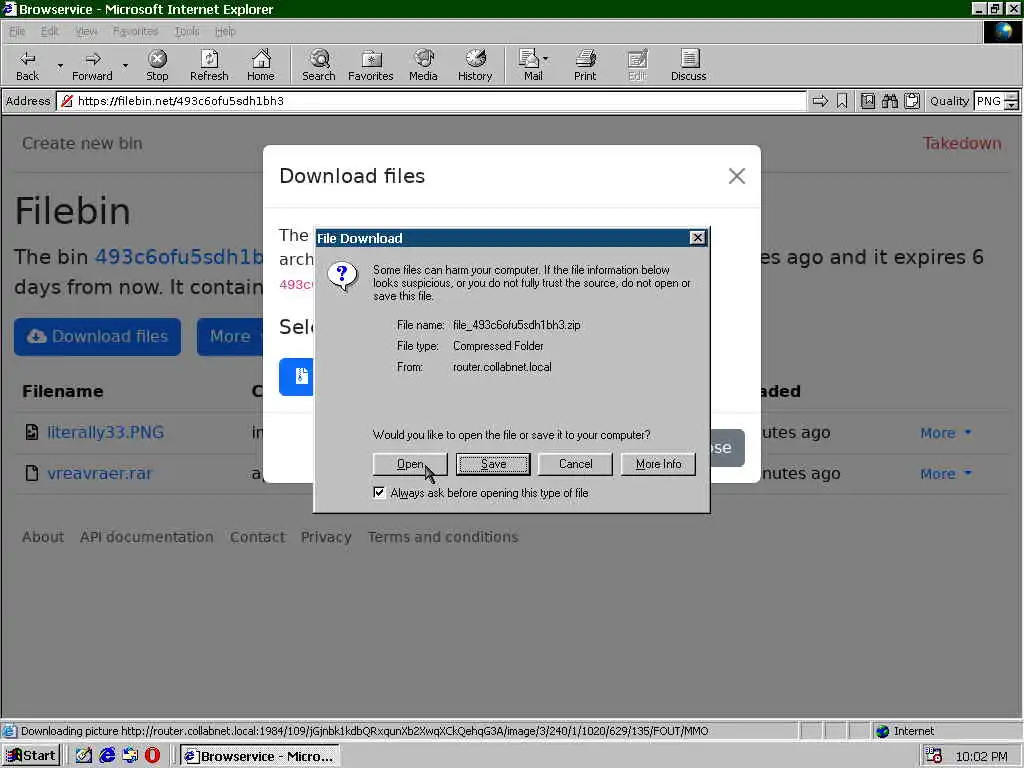Click Save in File Download dialog
The height and width of the screenshot is (768, 1024).
click(493, 464)
